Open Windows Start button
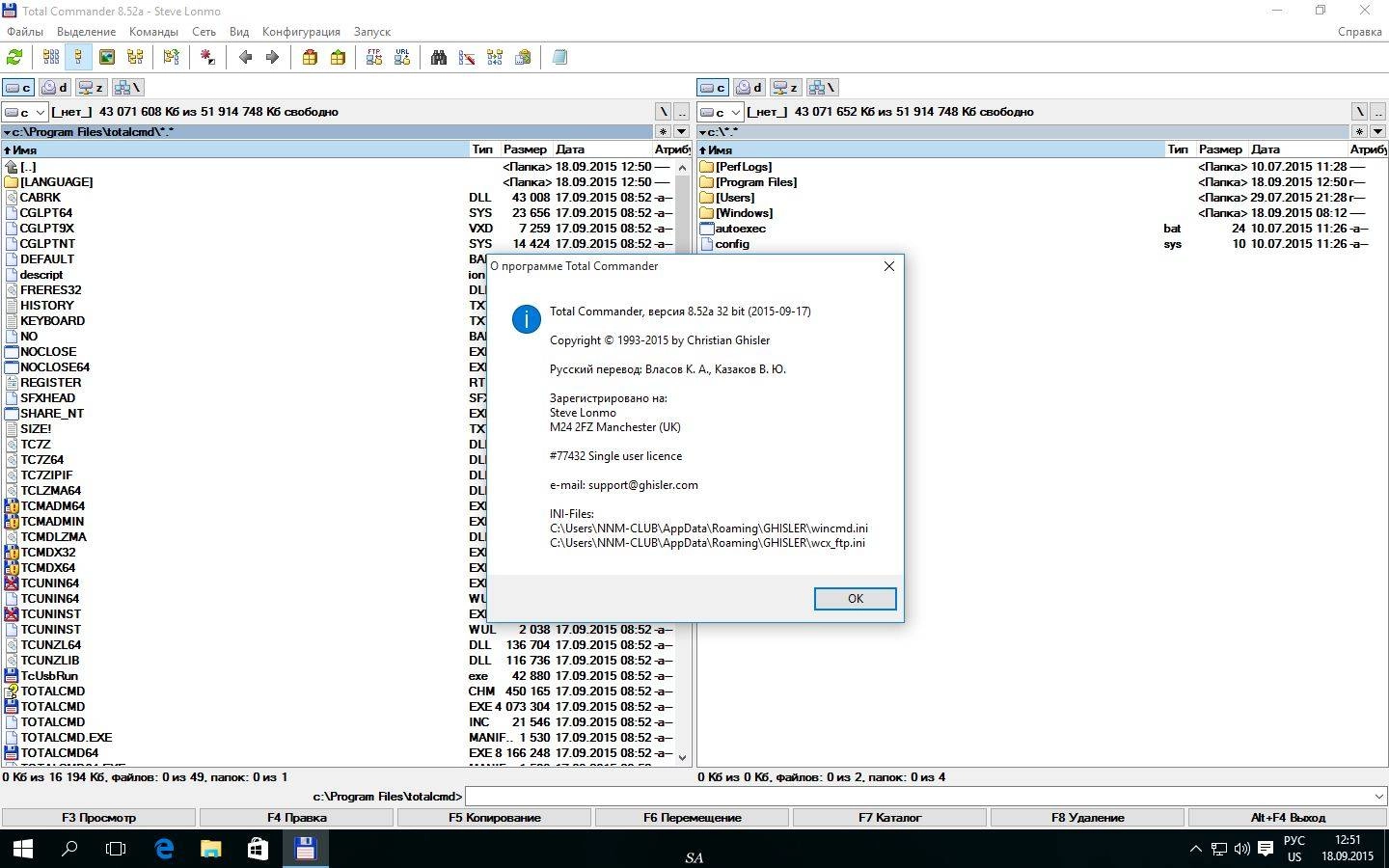 [x=23, y=849]
